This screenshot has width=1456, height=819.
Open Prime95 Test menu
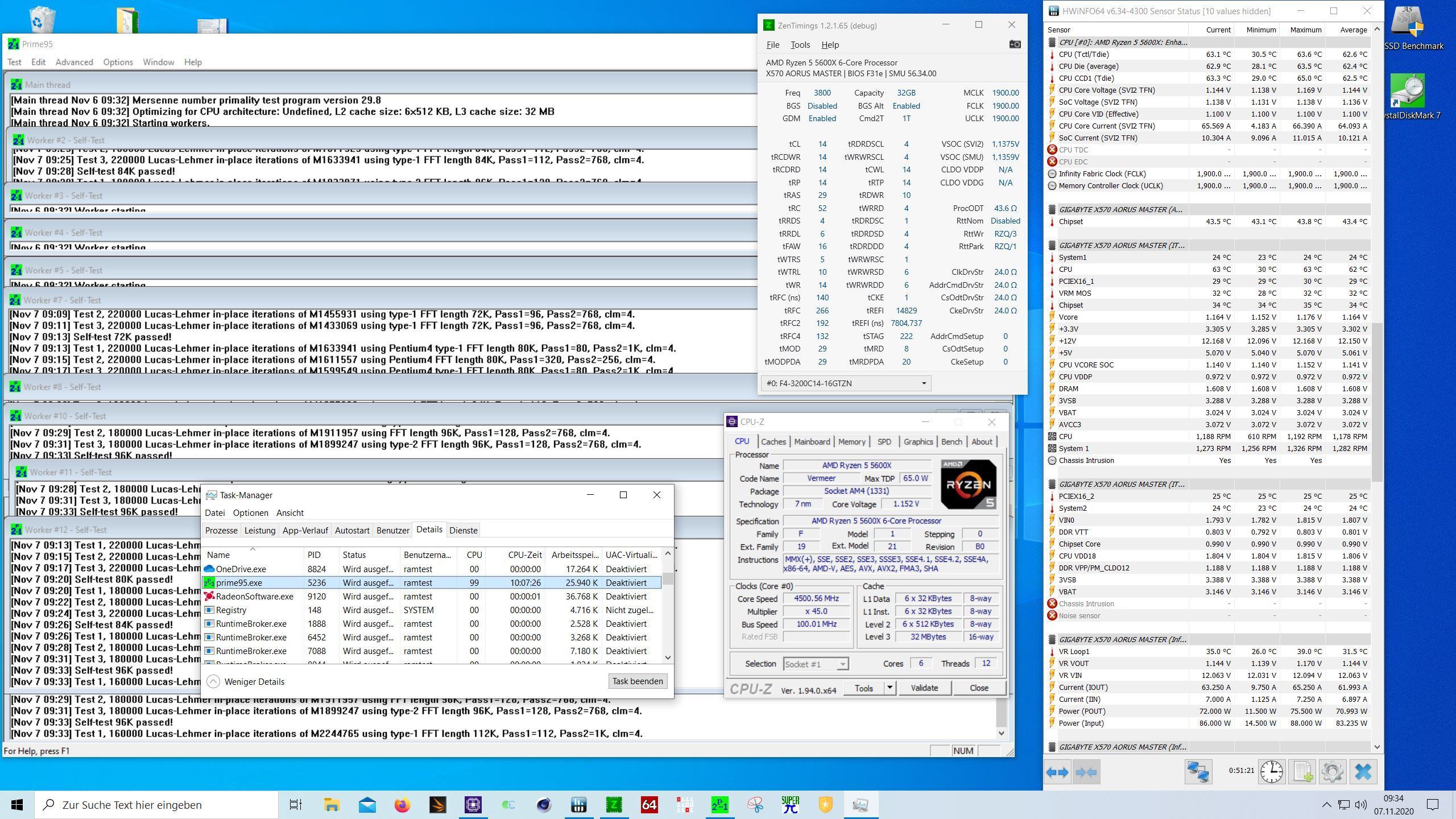(x=14, y=62)
